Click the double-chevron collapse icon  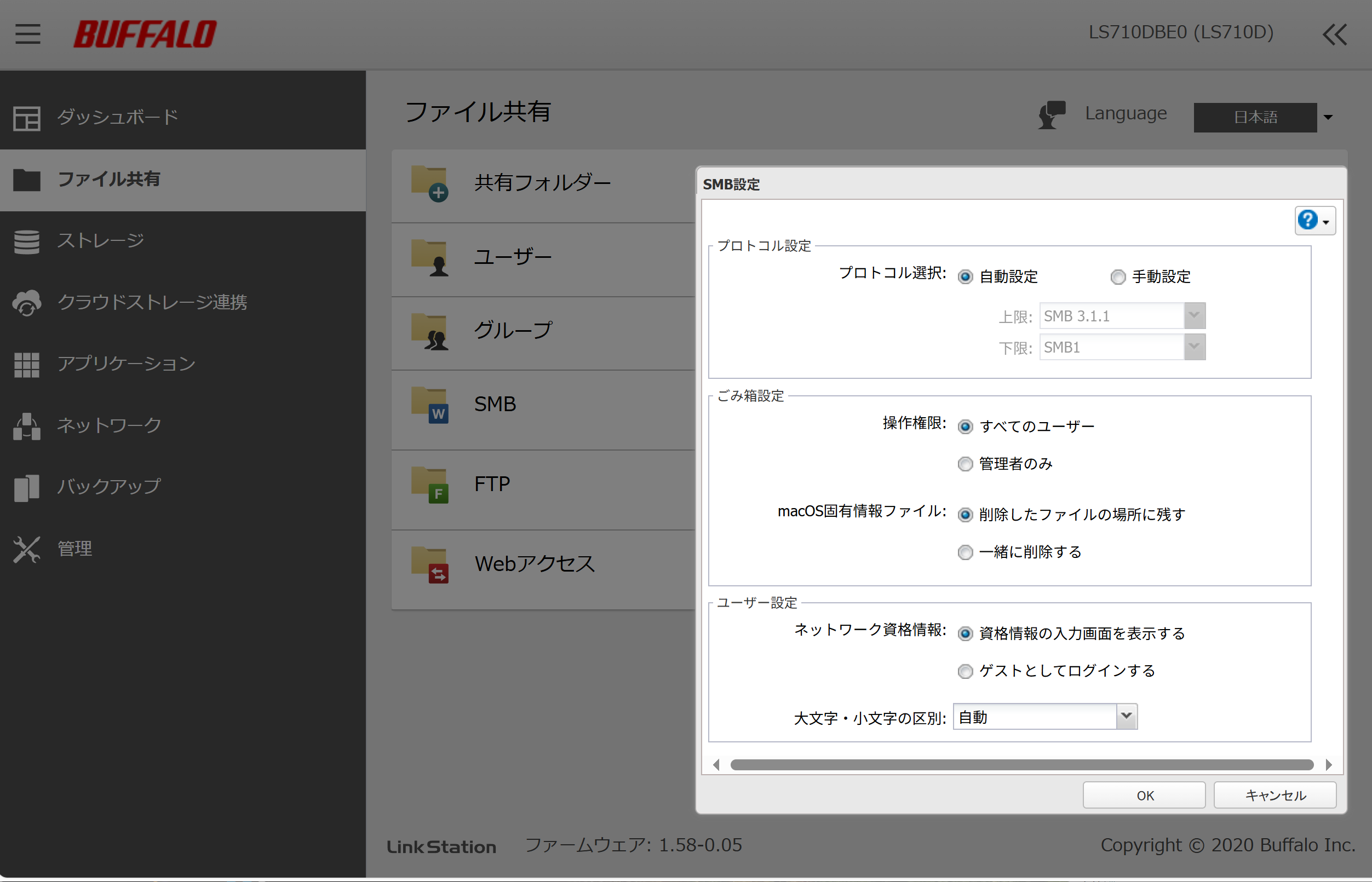coord(1335,34)
